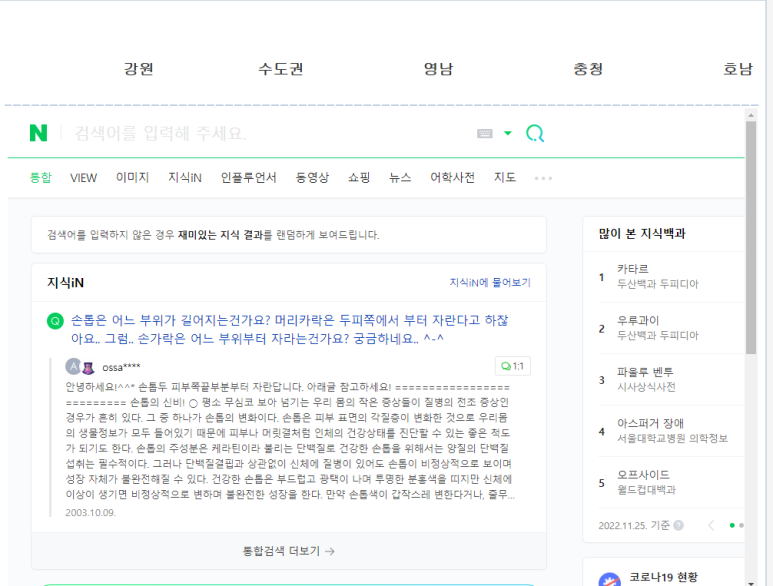Click 시사상식사전 source text
This screenshot has height=586, width=773.
click(646, 387)
